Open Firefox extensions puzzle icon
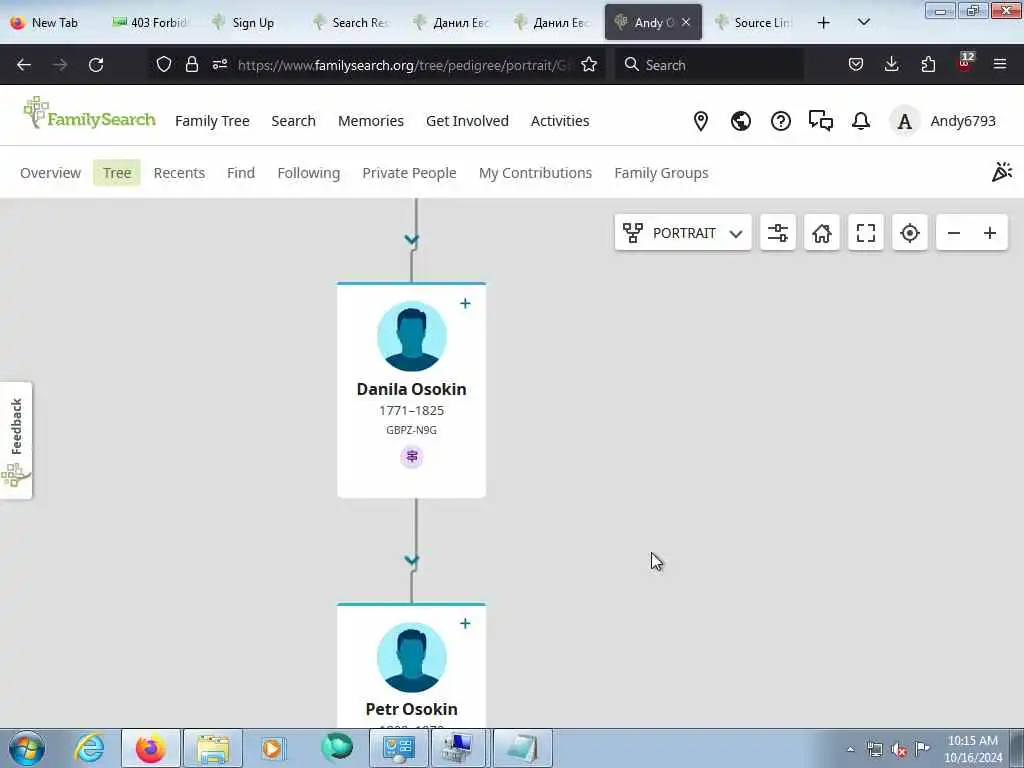This screenshot has height=768, width=1024. coord(928,64)
